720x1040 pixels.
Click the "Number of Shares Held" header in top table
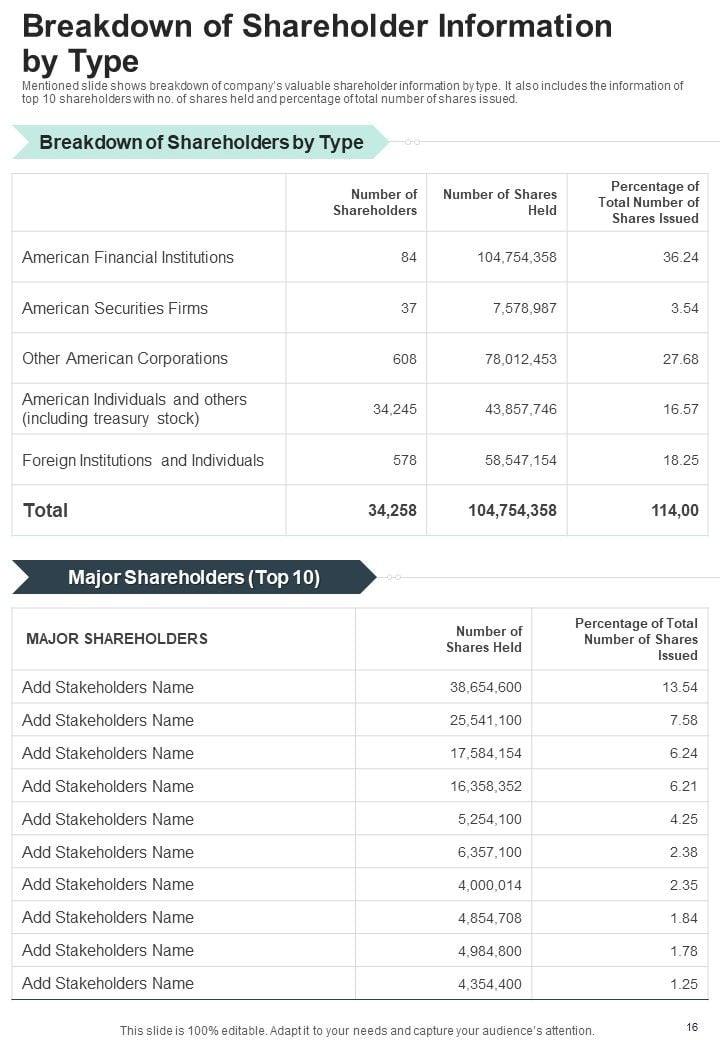pos(499,202)
